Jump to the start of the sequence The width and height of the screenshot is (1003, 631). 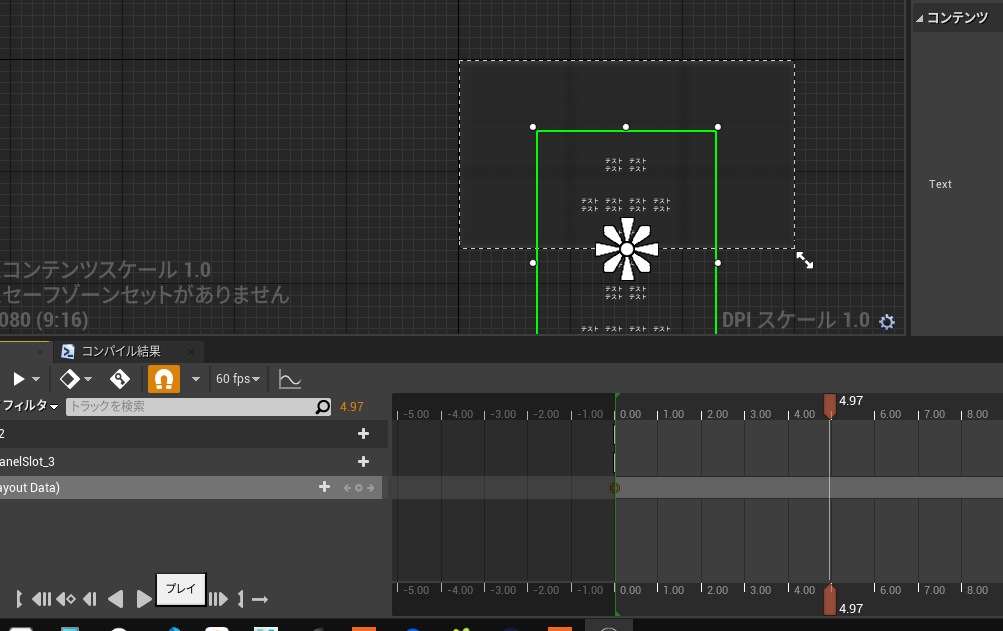tap(42, 600)
